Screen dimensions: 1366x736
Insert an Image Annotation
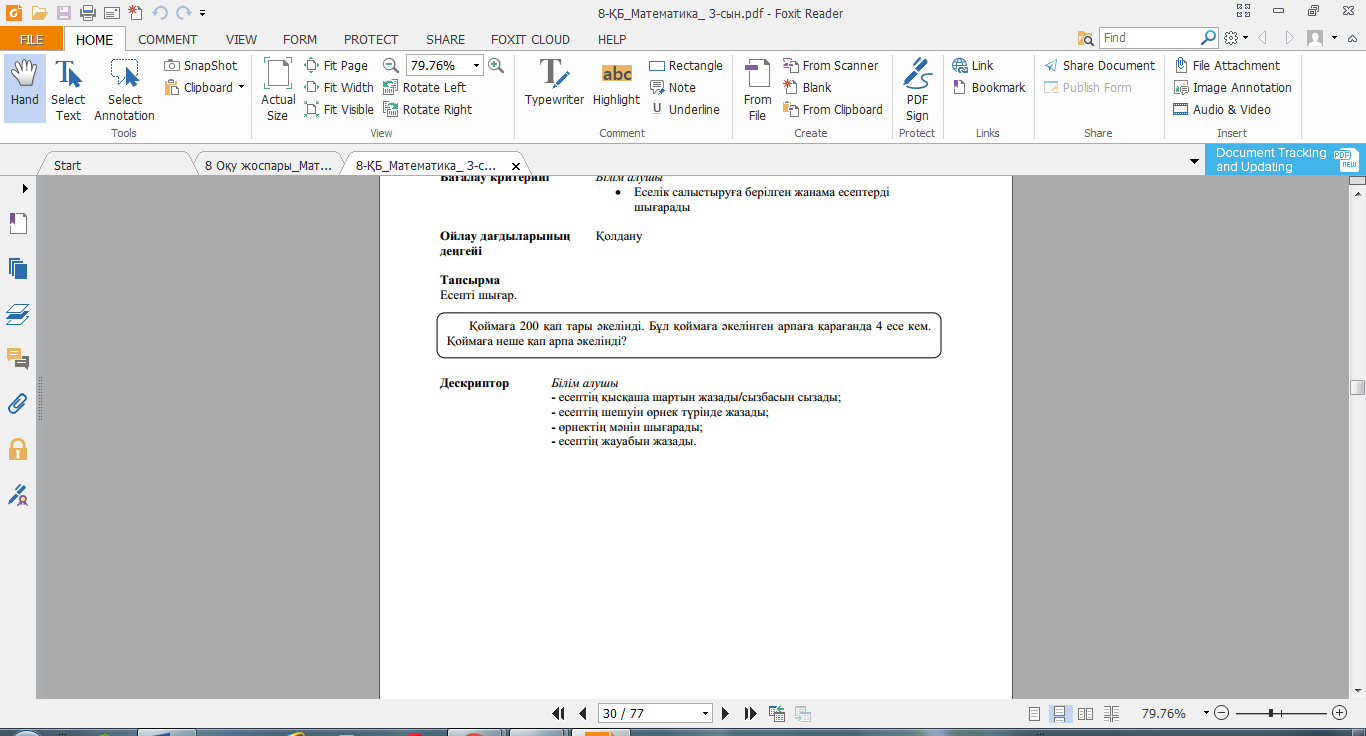click(x=1233, y=88)
